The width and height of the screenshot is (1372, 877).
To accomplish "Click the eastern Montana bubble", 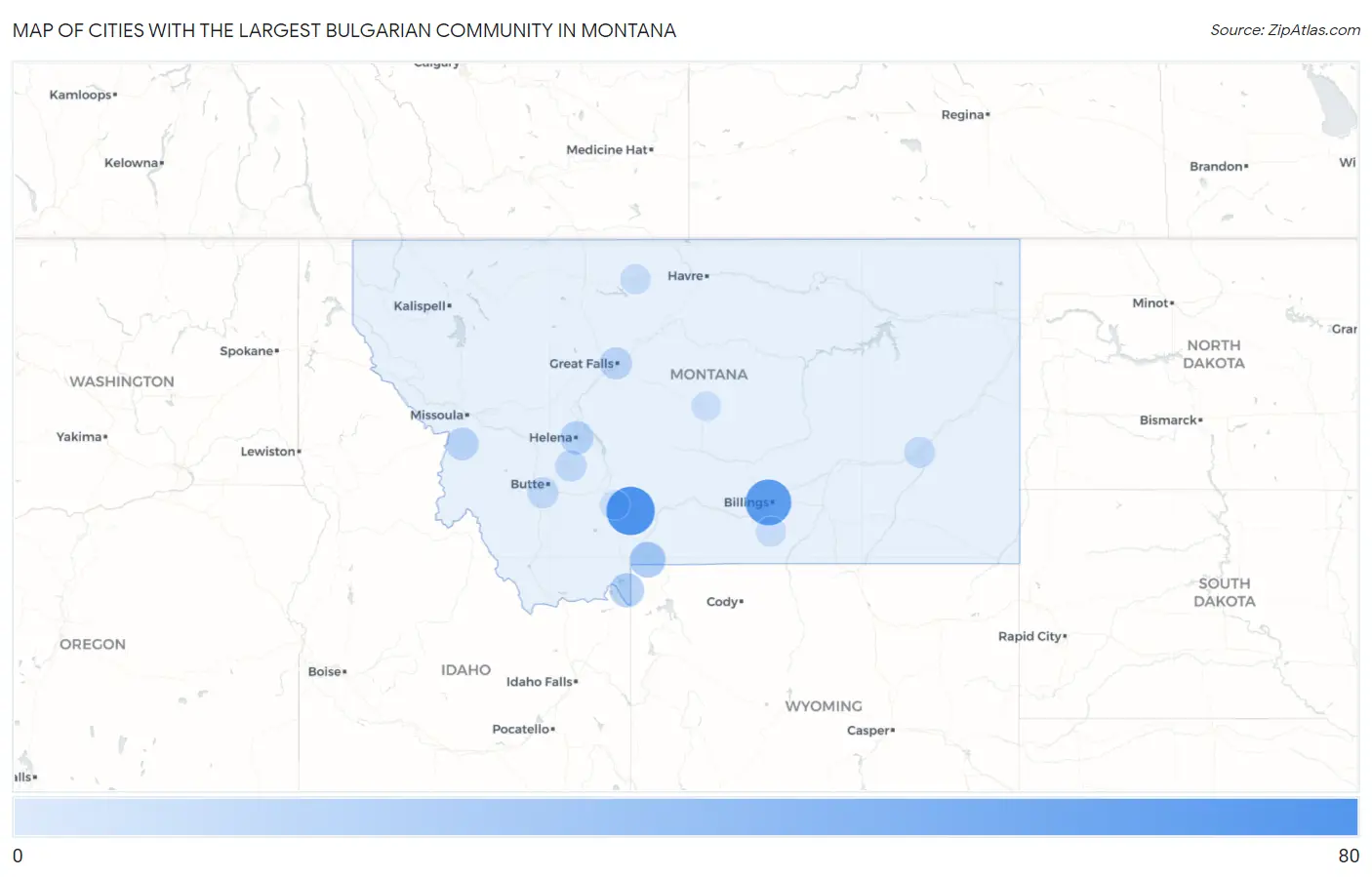I will point(919,452).
